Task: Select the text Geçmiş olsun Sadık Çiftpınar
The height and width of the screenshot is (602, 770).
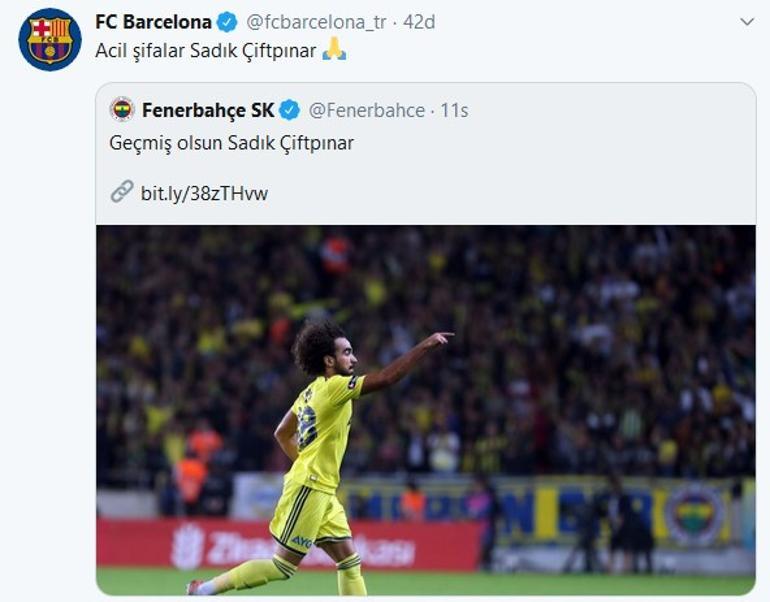Action: tap(231, 143)
